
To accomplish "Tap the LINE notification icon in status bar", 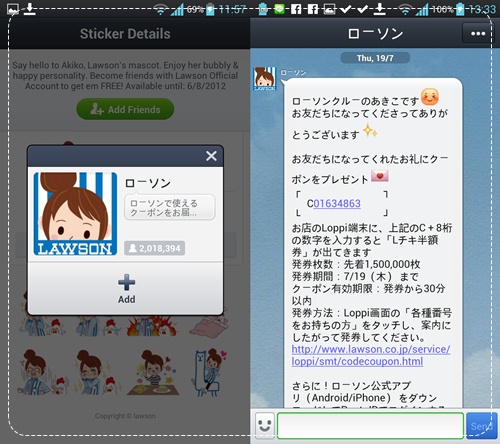I will [279, 9].
